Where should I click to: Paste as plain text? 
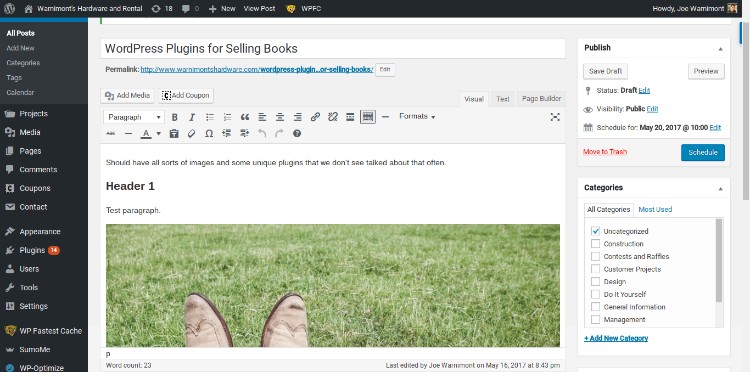click(x=174, y=134)
